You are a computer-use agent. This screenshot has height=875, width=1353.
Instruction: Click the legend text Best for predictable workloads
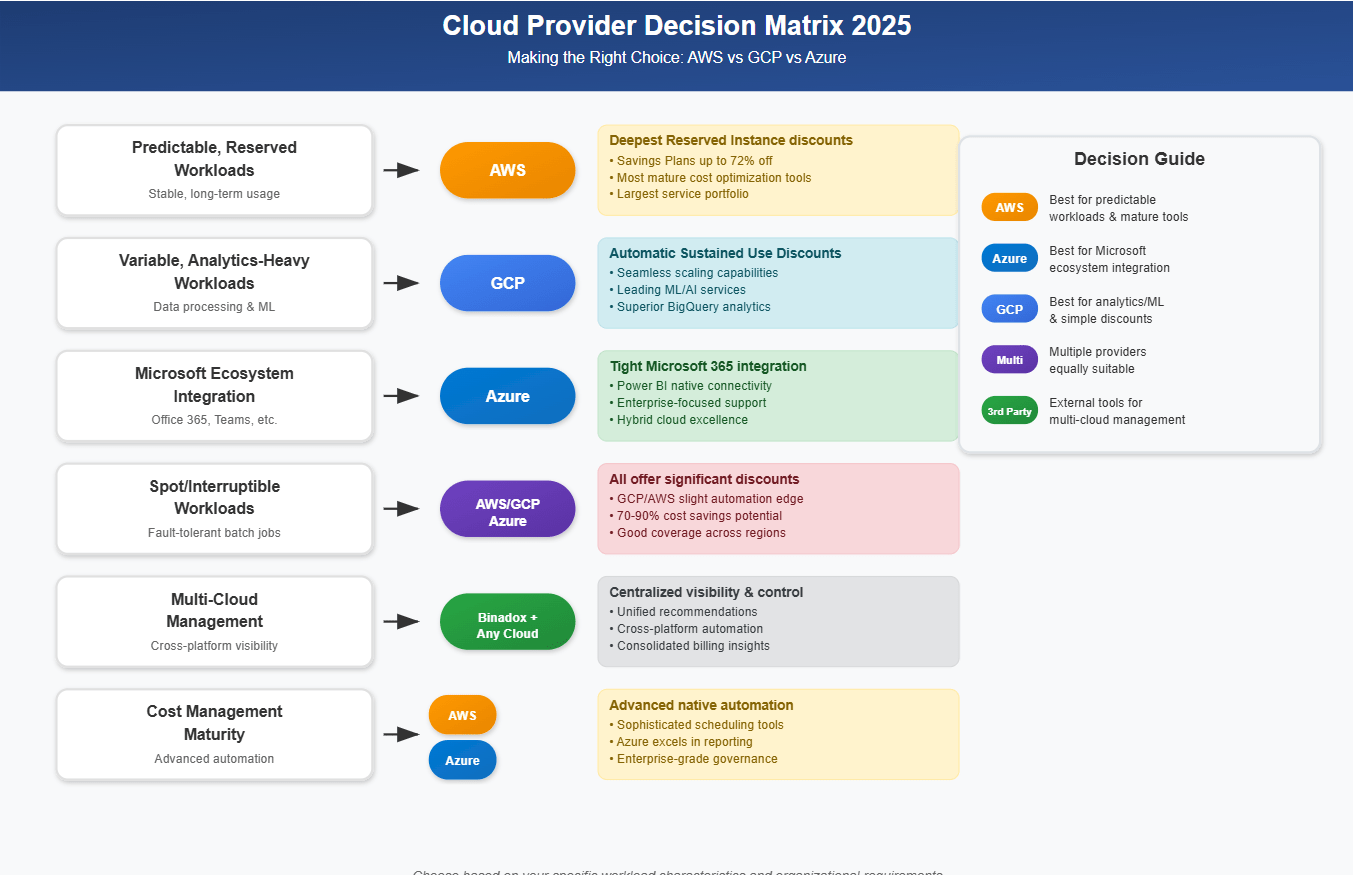(x=1119, y=208)
